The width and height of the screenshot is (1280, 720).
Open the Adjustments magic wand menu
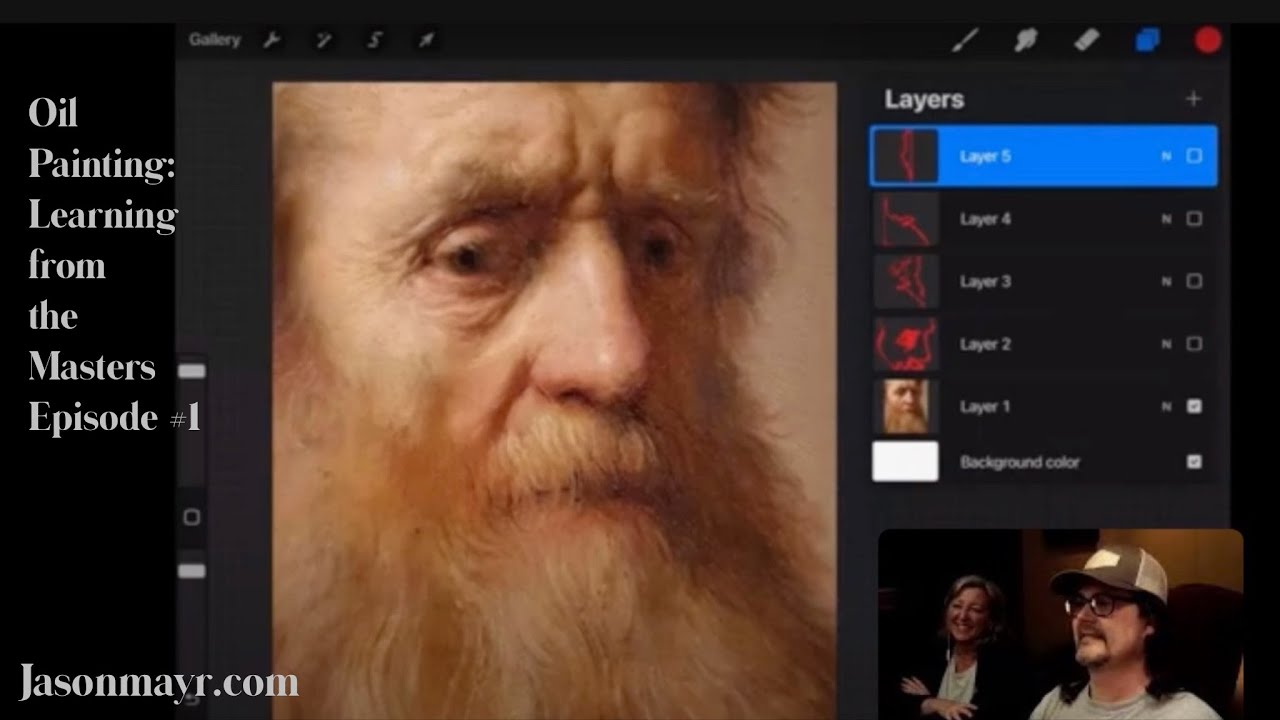pos(324,41)
